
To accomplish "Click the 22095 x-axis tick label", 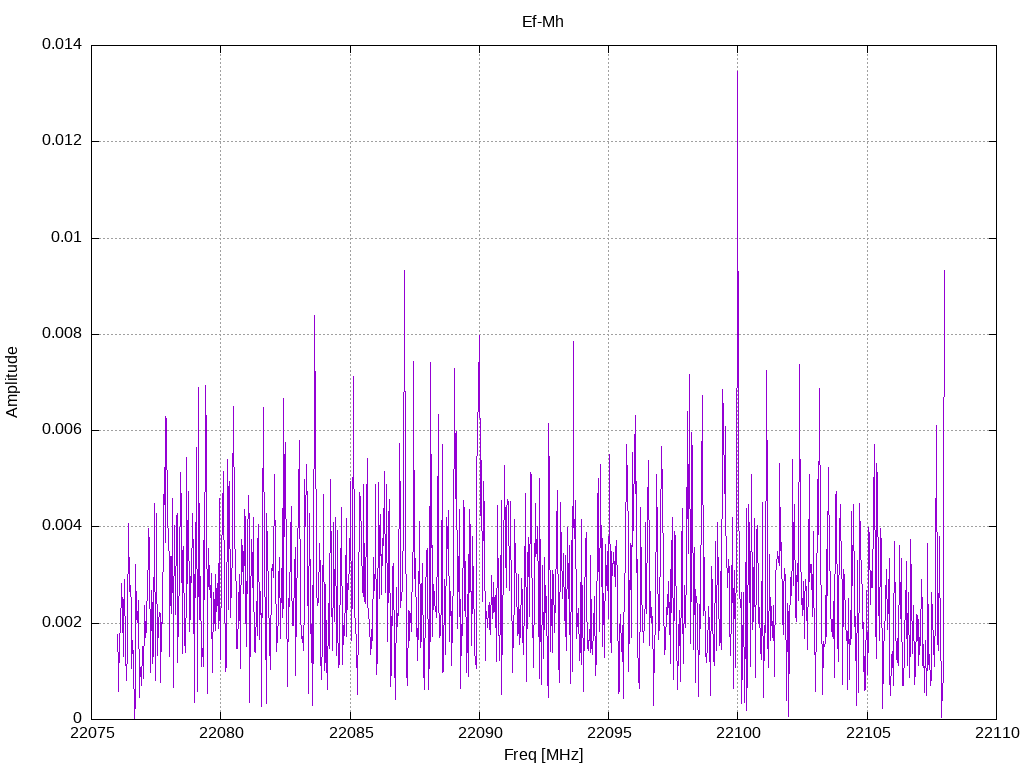I will [608, 734].
